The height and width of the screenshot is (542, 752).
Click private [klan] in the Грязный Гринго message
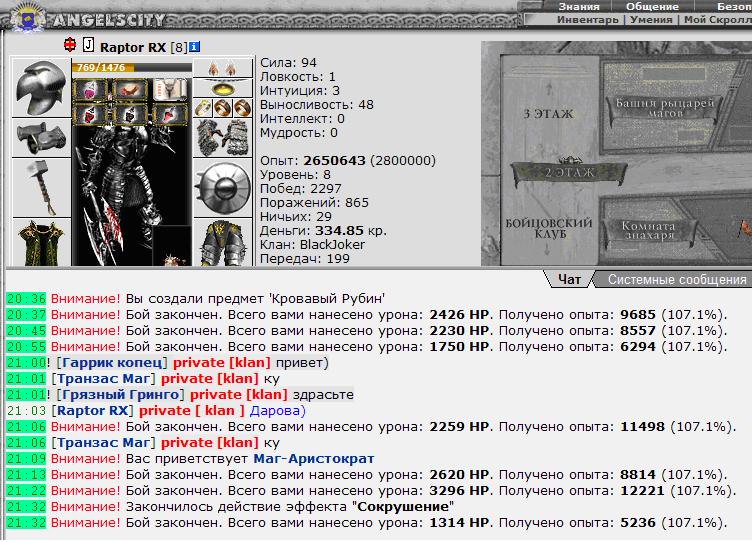239,395
